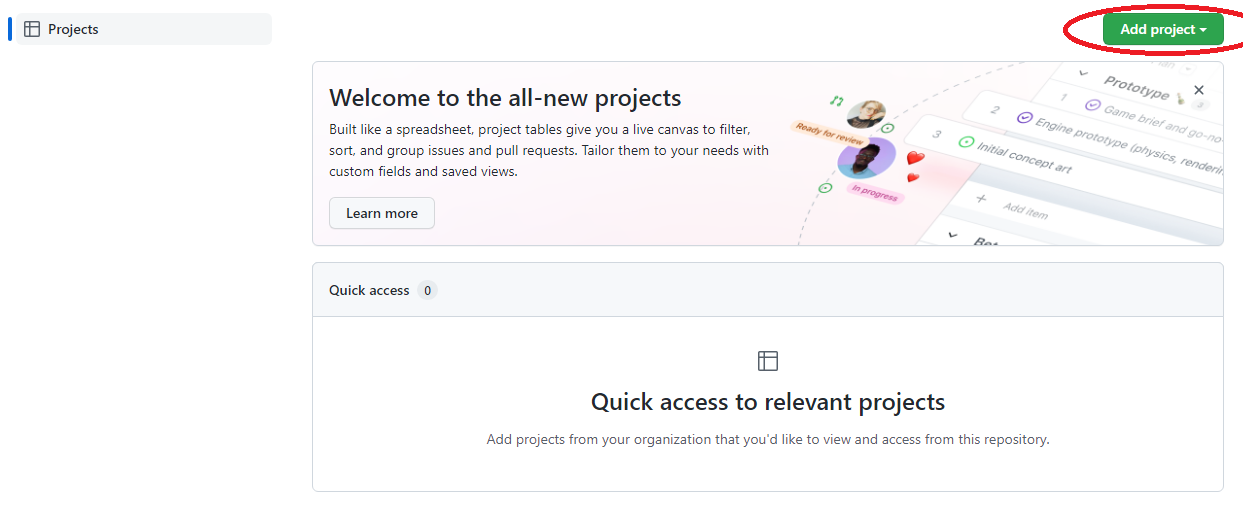Viewport: 1243px width, 512px height.
Task: Open the Add project dropdown
Action: tap(1162, 30)
